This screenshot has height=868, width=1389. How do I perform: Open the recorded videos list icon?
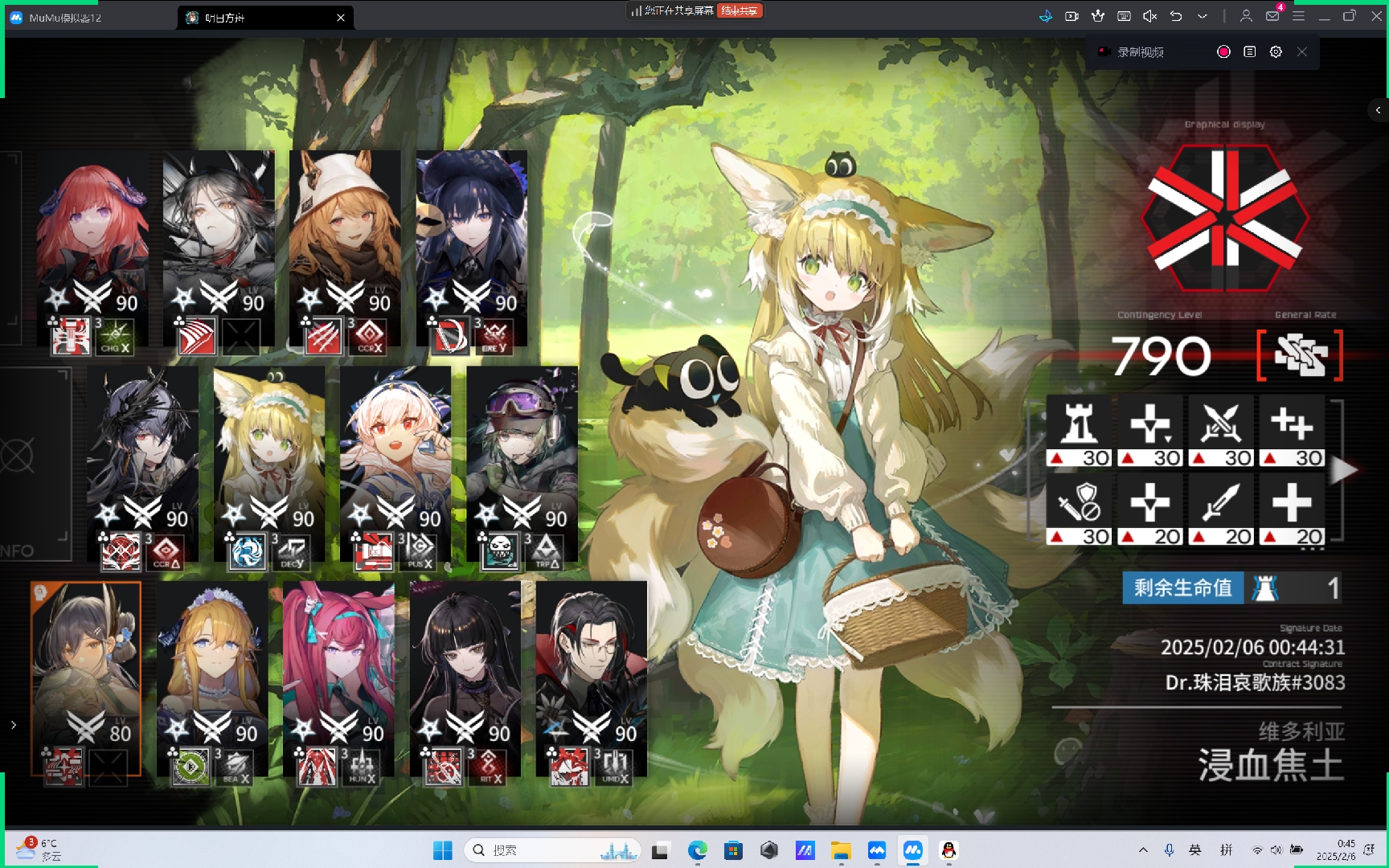coord(1249,51)
